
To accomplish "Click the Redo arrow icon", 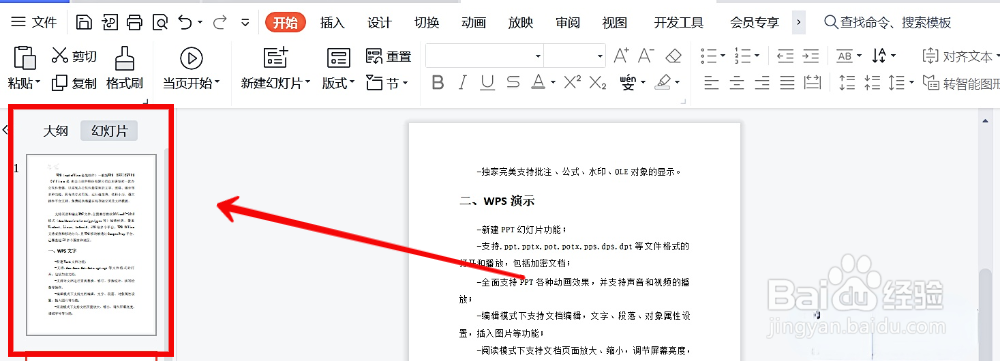I will coord(219,23).
